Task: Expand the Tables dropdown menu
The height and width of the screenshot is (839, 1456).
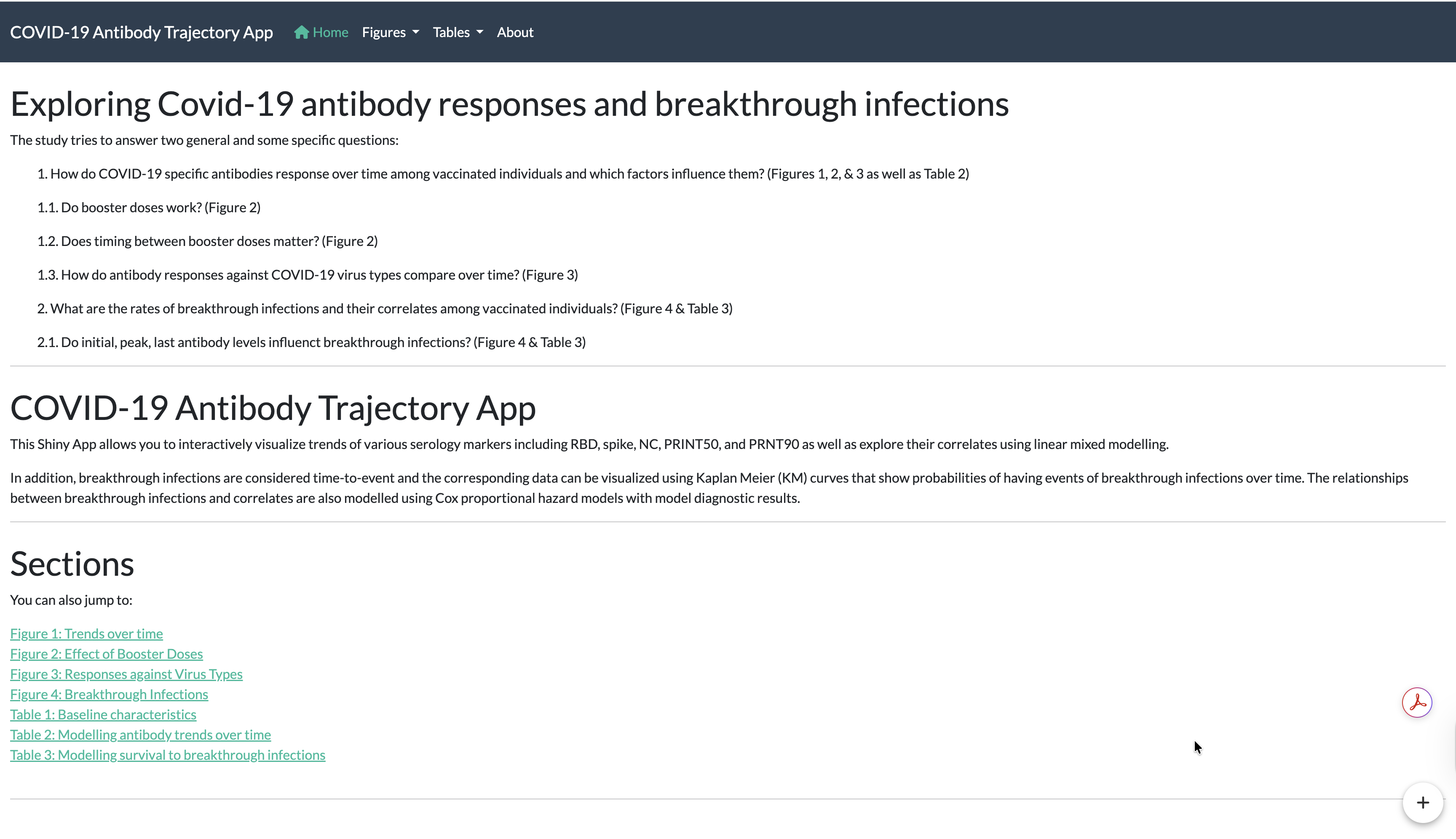Action: click(x=457, y=32)
